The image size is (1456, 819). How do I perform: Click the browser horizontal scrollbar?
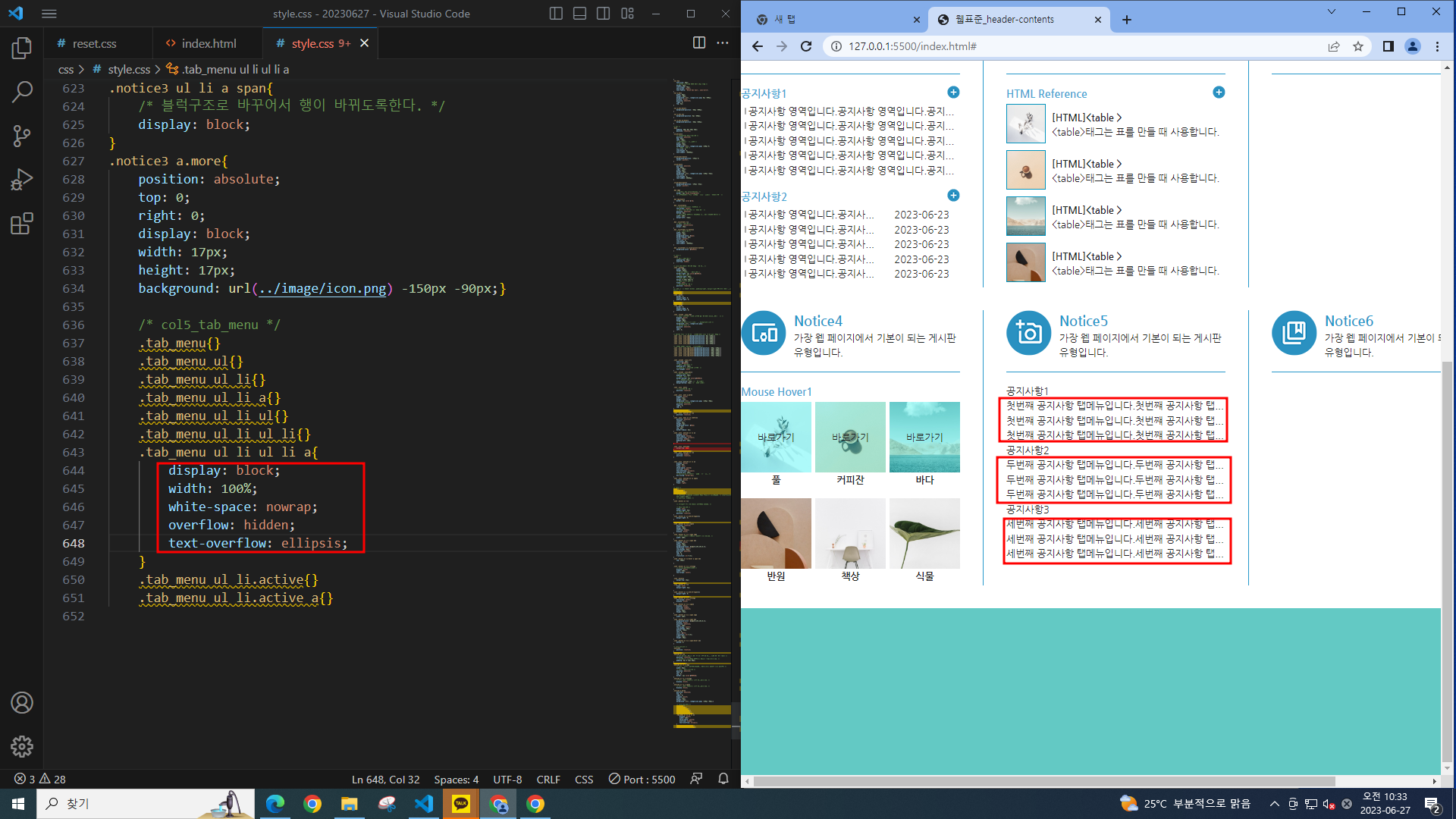point(1044,781)
